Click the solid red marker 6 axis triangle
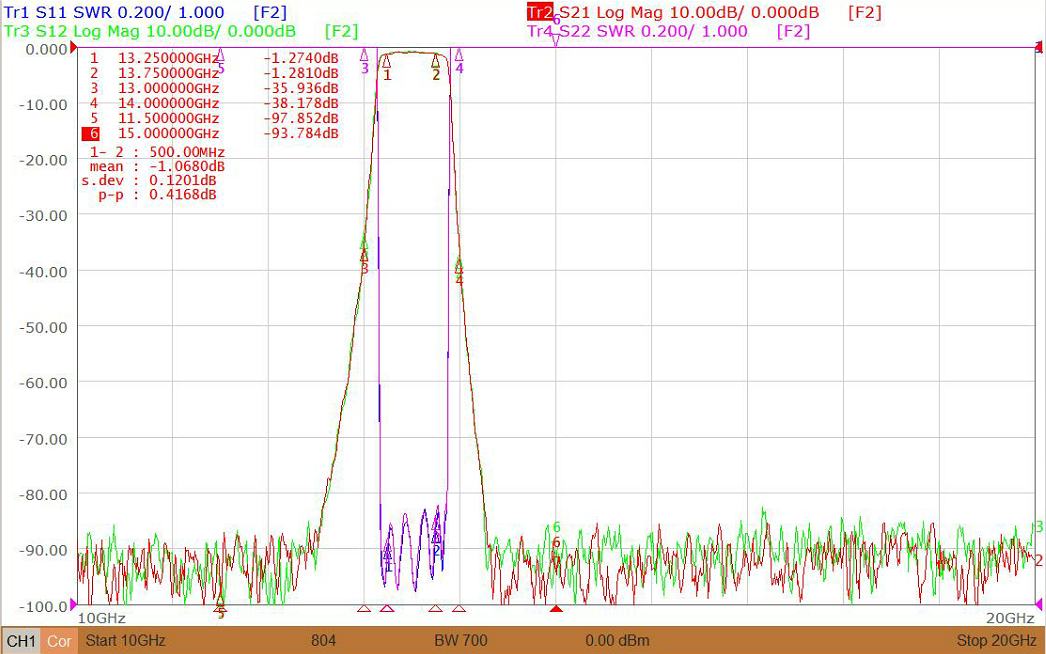 [x=556, y=609]
